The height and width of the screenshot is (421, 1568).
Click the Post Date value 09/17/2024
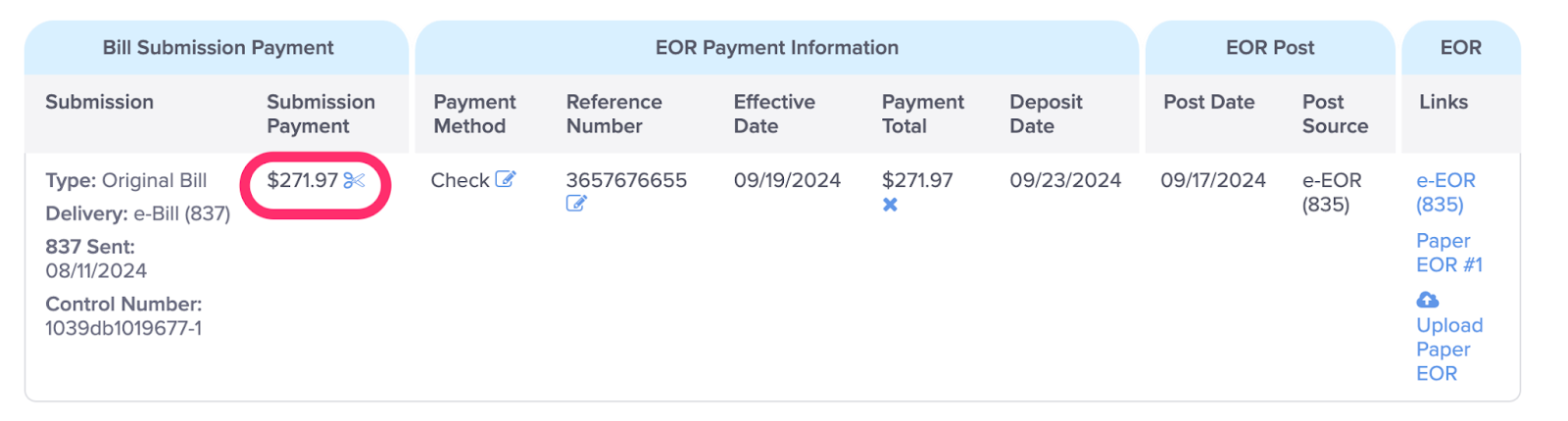tap(1213, 180)
